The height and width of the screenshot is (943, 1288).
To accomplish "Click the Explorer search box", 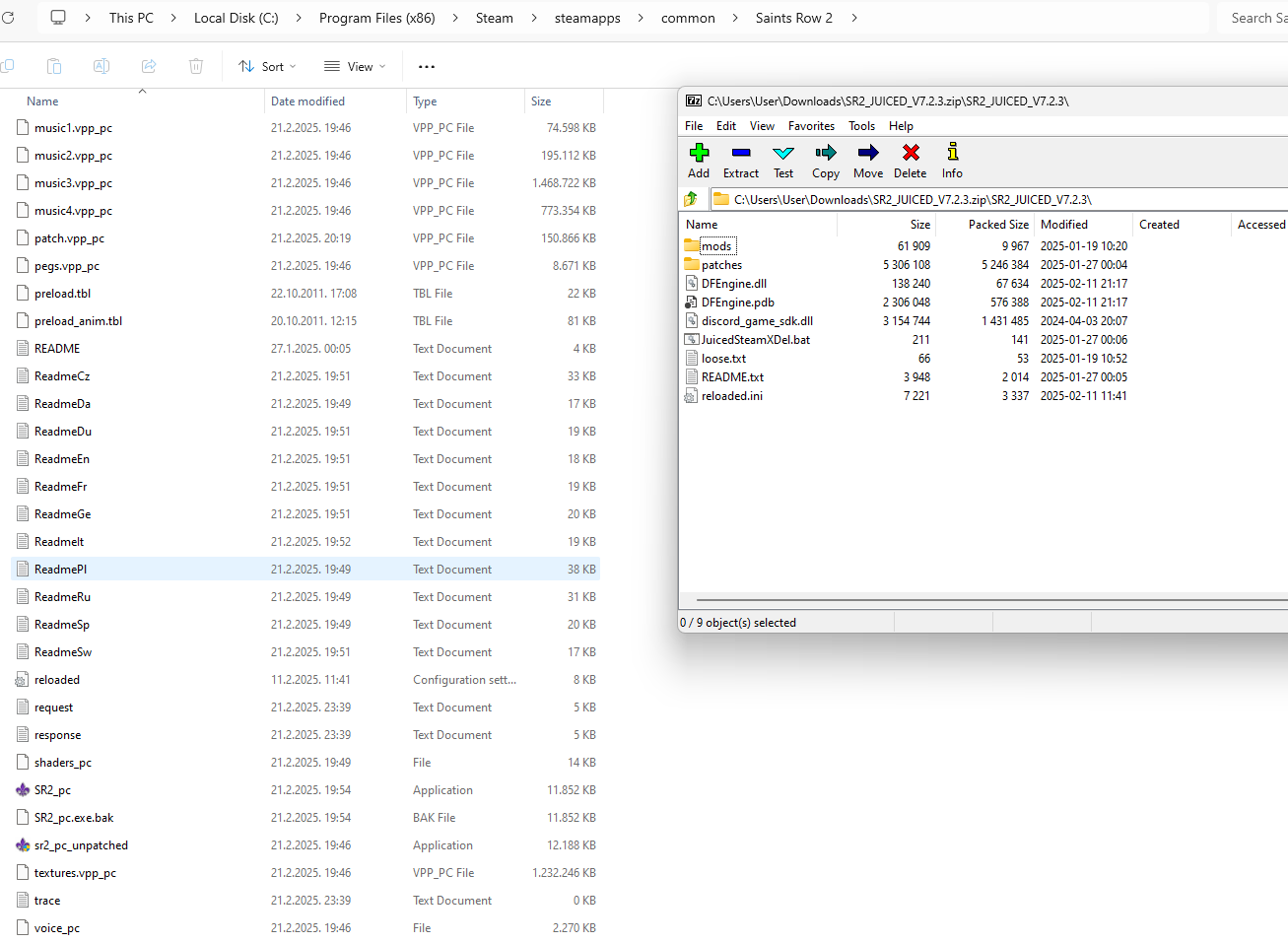I will [x=1253, y=18].
